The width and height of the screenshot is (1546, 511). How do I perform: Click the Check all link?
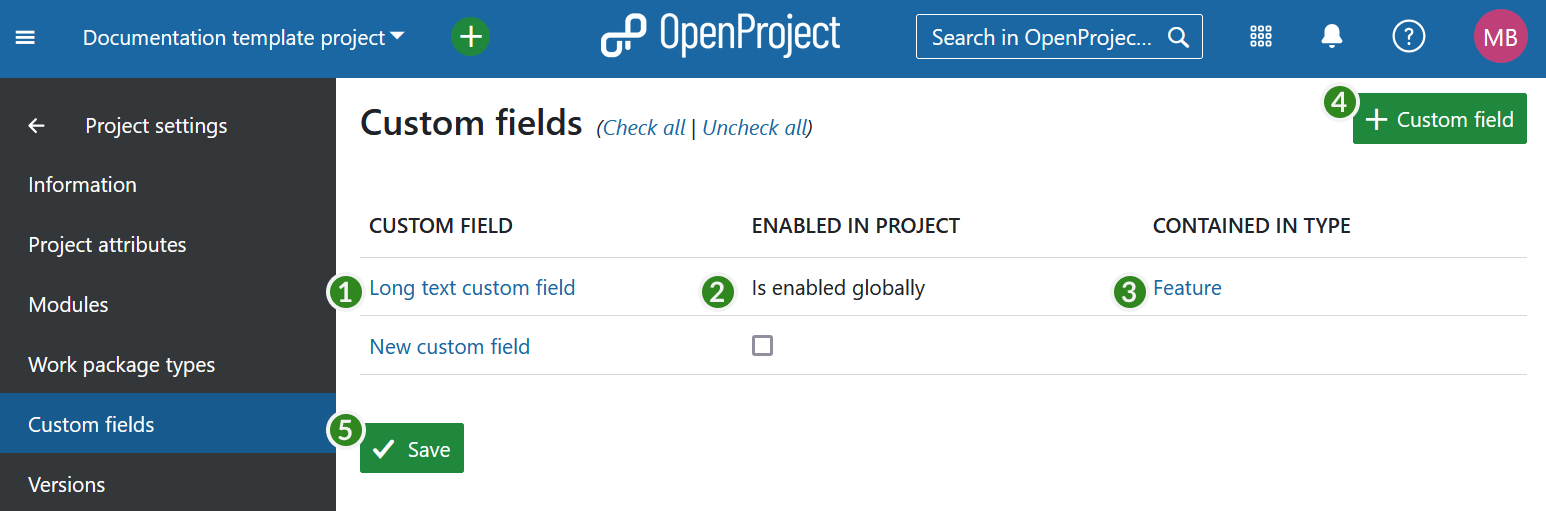click(644, 128)
